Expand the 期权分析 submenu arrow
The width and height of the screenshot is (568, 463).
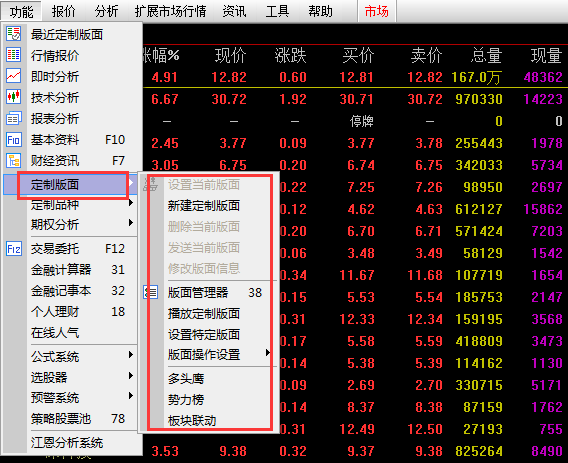(x=131, y=223)
